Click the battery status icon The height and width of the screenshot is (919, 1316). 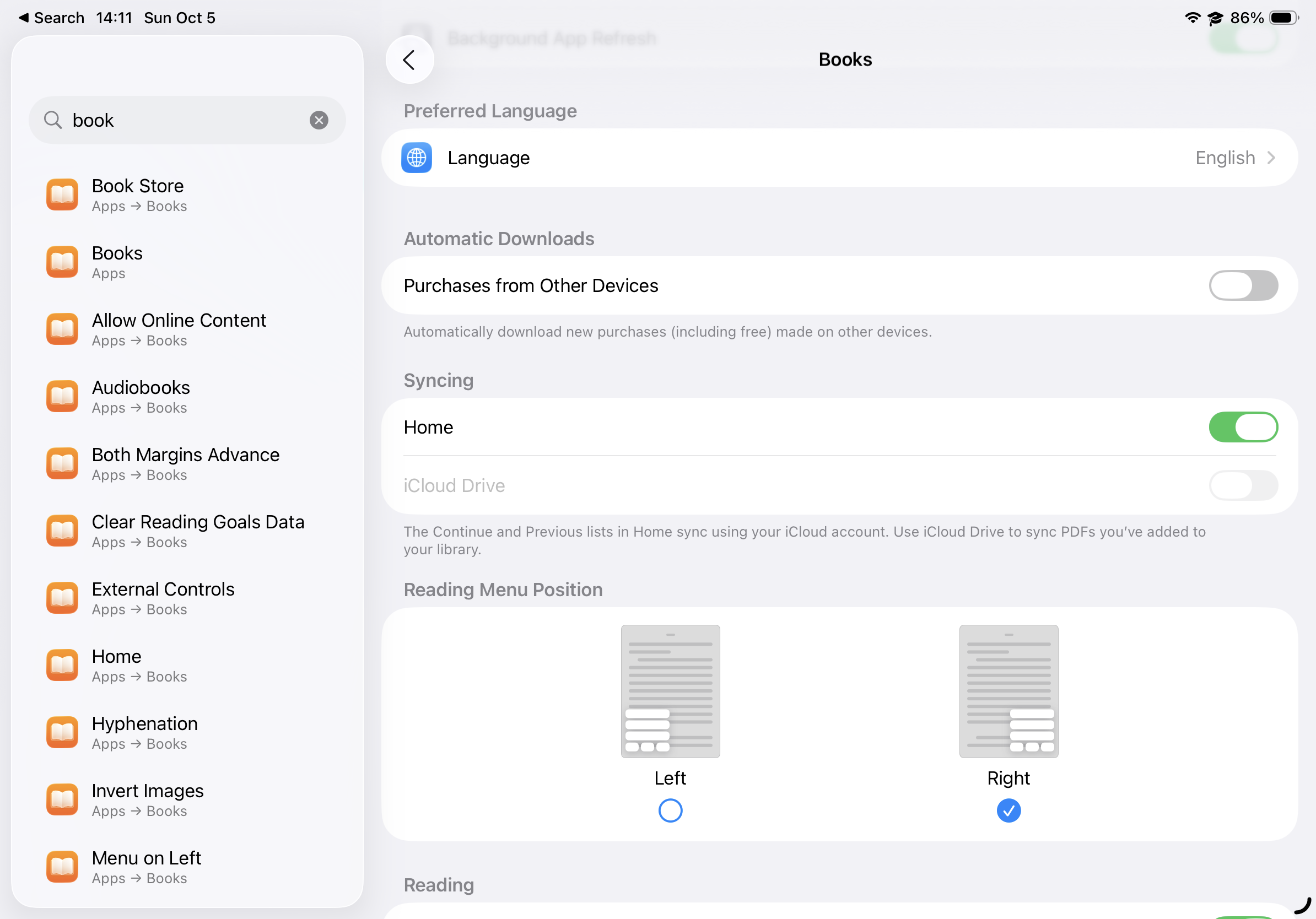pos(1283,18)
